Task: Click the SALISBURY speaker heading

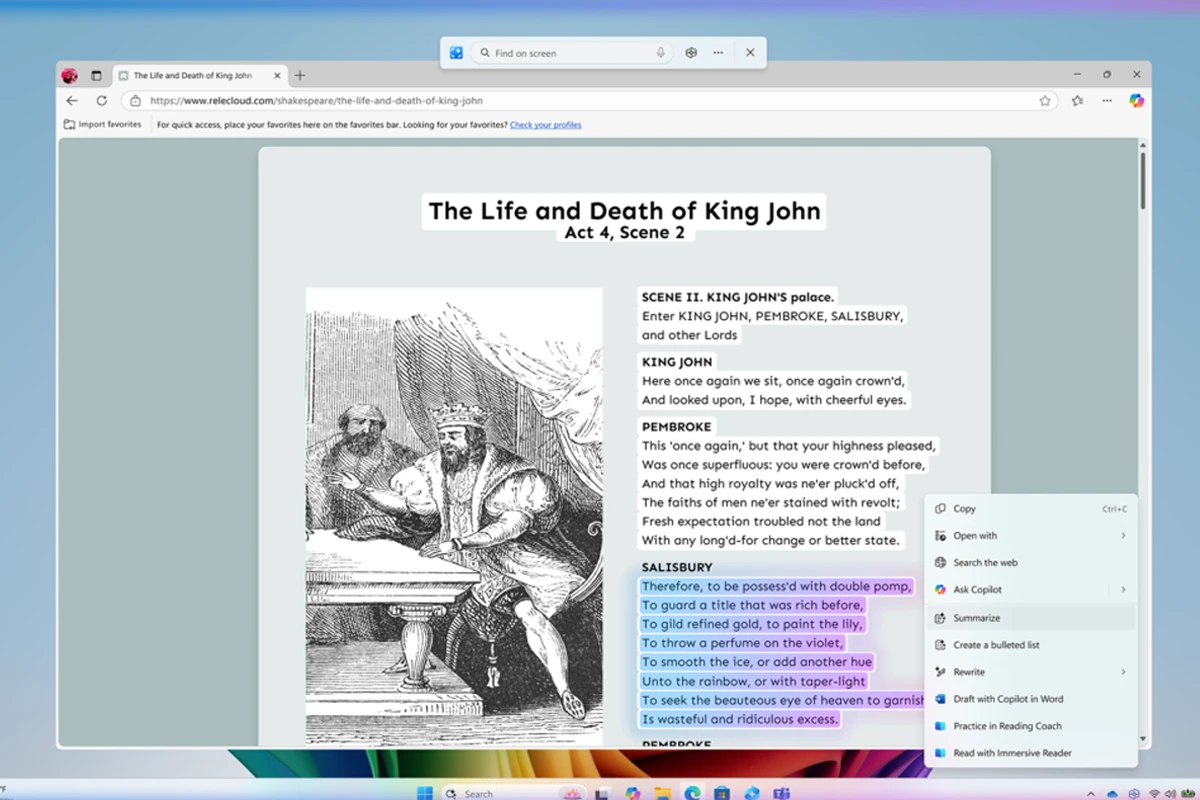Action: click(677, 567)
